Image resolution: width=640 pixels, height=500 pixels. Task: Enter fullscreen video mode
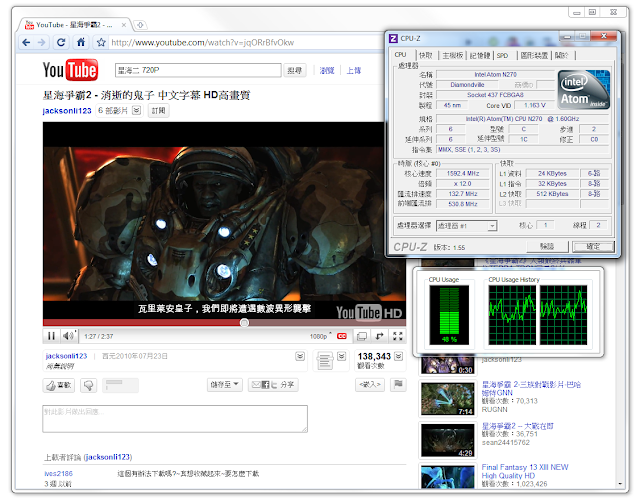click(x=398, y=336)
